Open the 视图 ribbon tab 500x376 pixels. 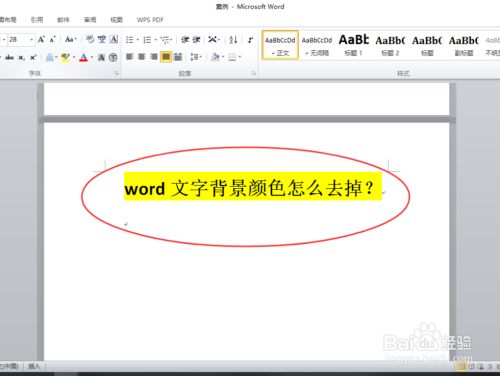(x=117, y=20)
